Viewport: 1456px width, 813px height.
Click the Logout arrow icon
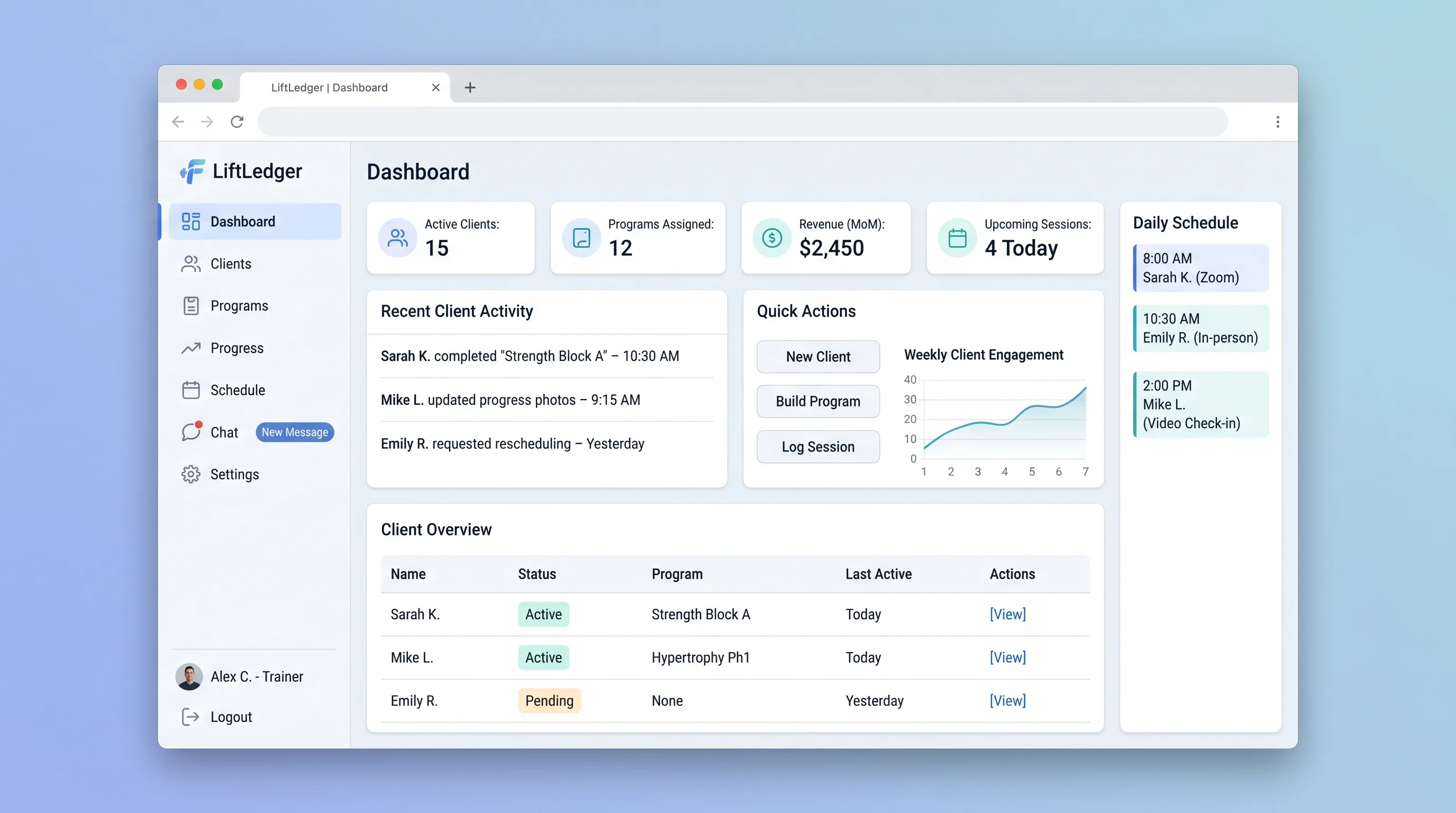click(x=190, y=717)
